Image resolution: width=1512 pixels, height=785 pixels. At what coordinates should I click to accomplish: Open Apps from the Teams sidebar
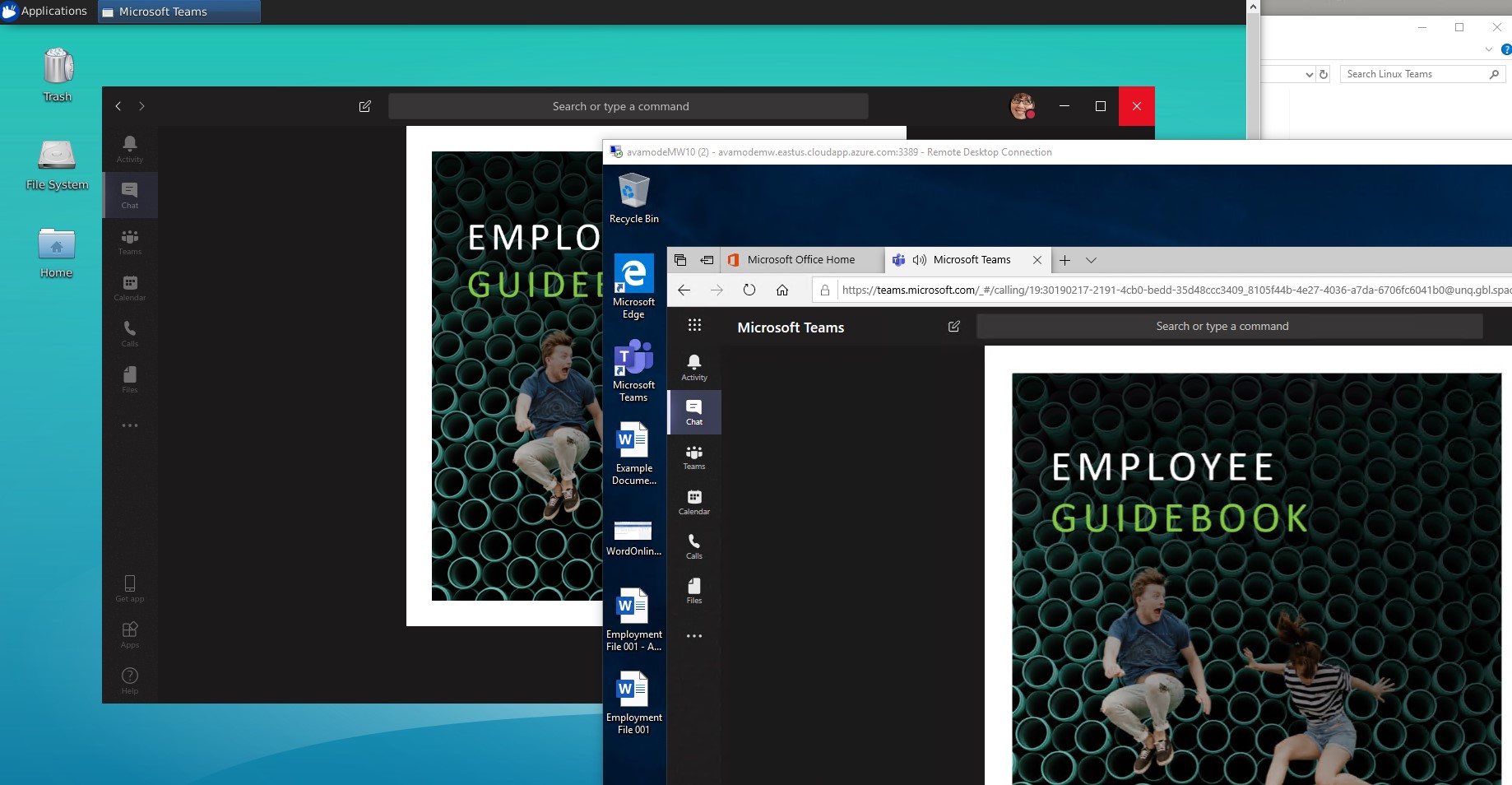point(129,634)
